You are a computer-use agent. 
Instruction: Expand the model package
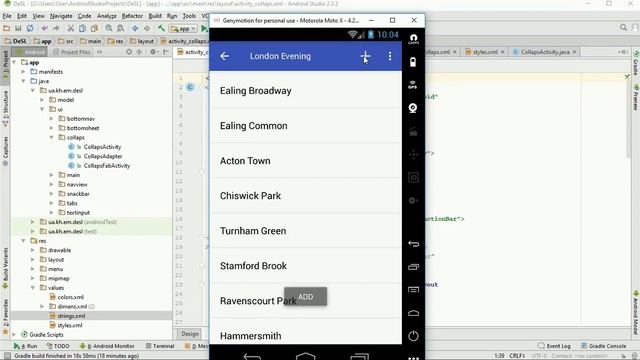click(42, 100)
